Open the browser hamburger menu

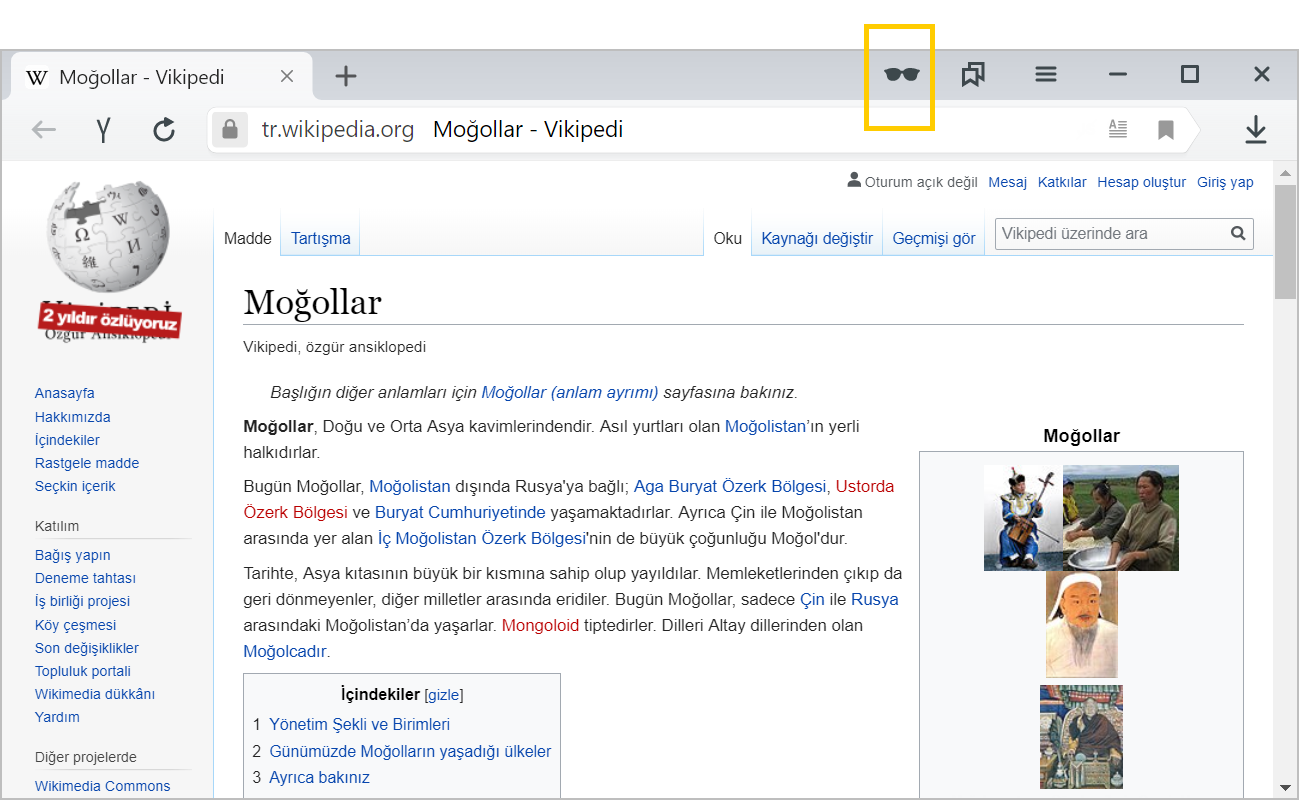tap(1046, 74)
